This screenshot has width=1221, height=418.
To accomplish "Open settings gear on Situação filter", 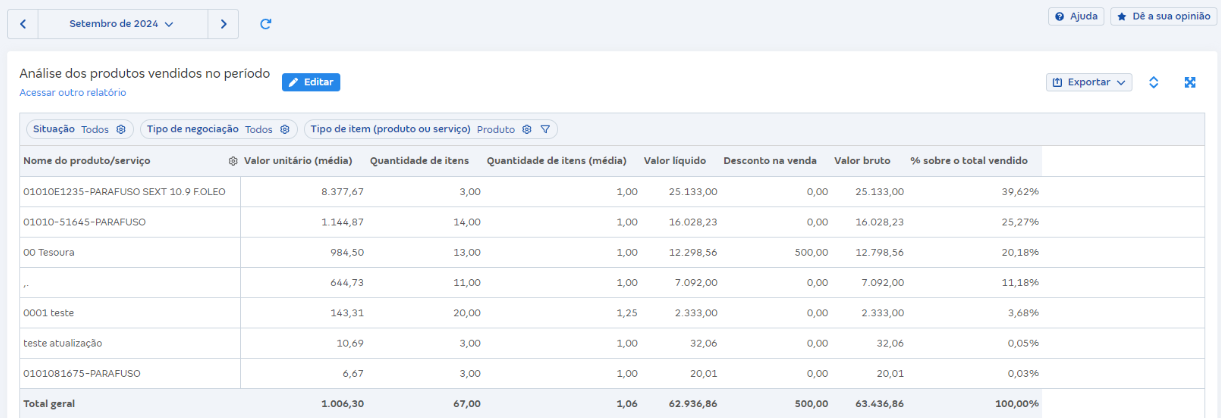I will tap(120, 129).
